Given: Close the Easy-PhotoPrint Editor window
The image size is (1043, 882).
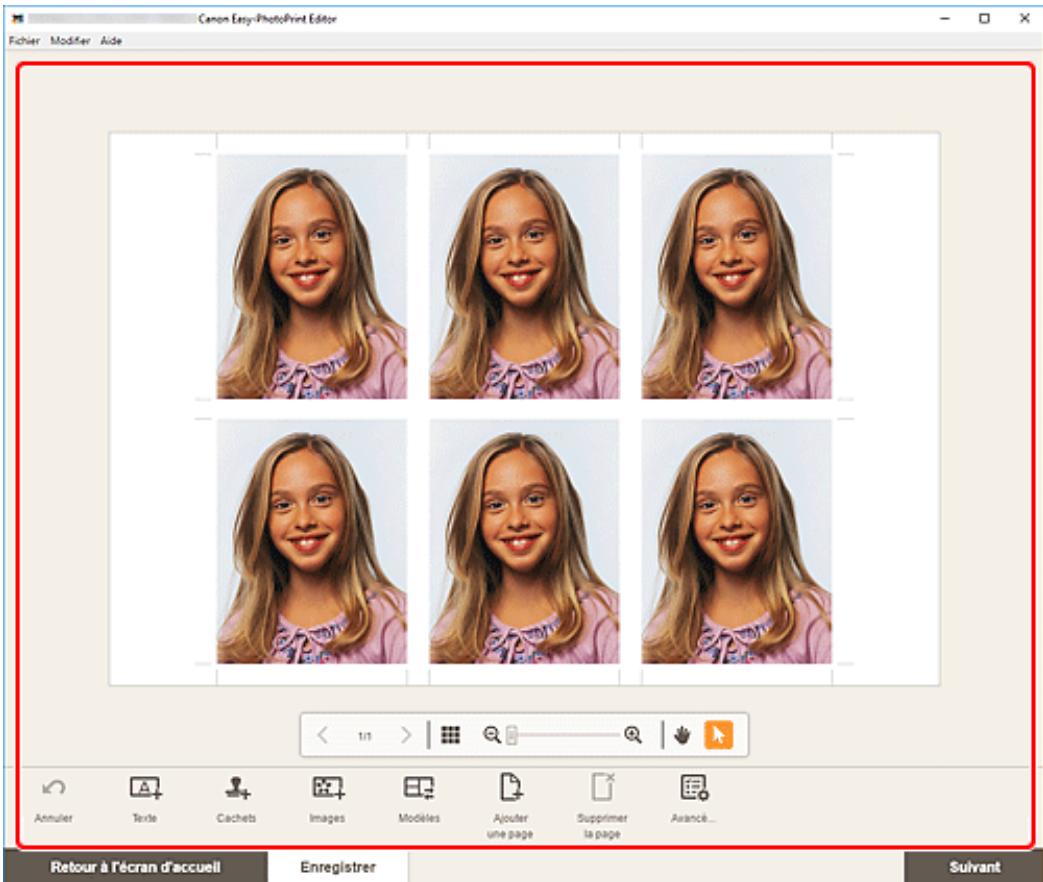Looking at the screenshot, I should (x=1025, y=19).
